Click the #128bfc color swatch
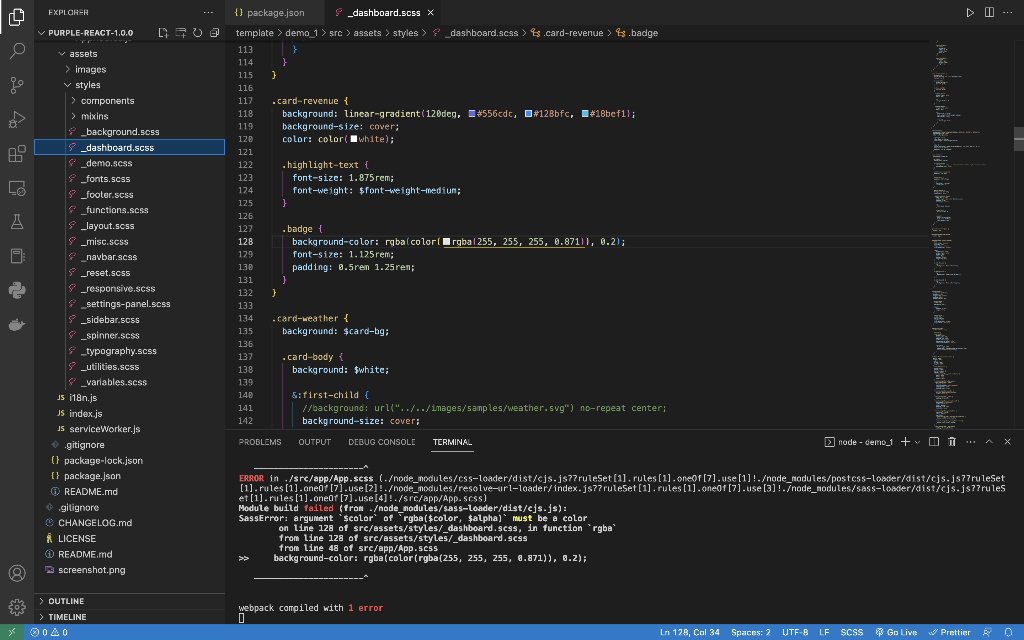The image size is (1024, 640). 528,114
